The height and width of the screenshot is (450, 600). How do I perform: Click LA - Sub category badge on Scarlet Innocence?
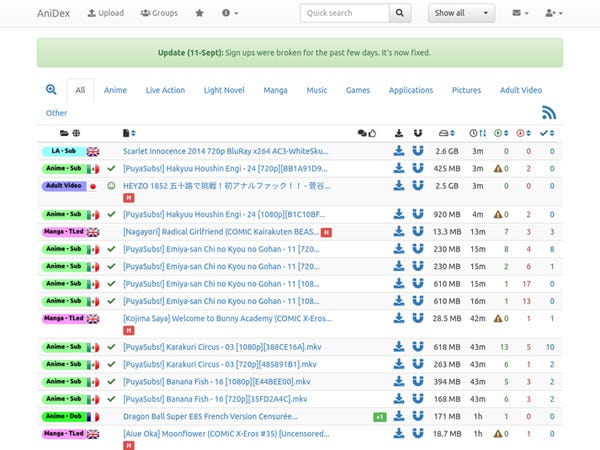click(x=64, y=151)
